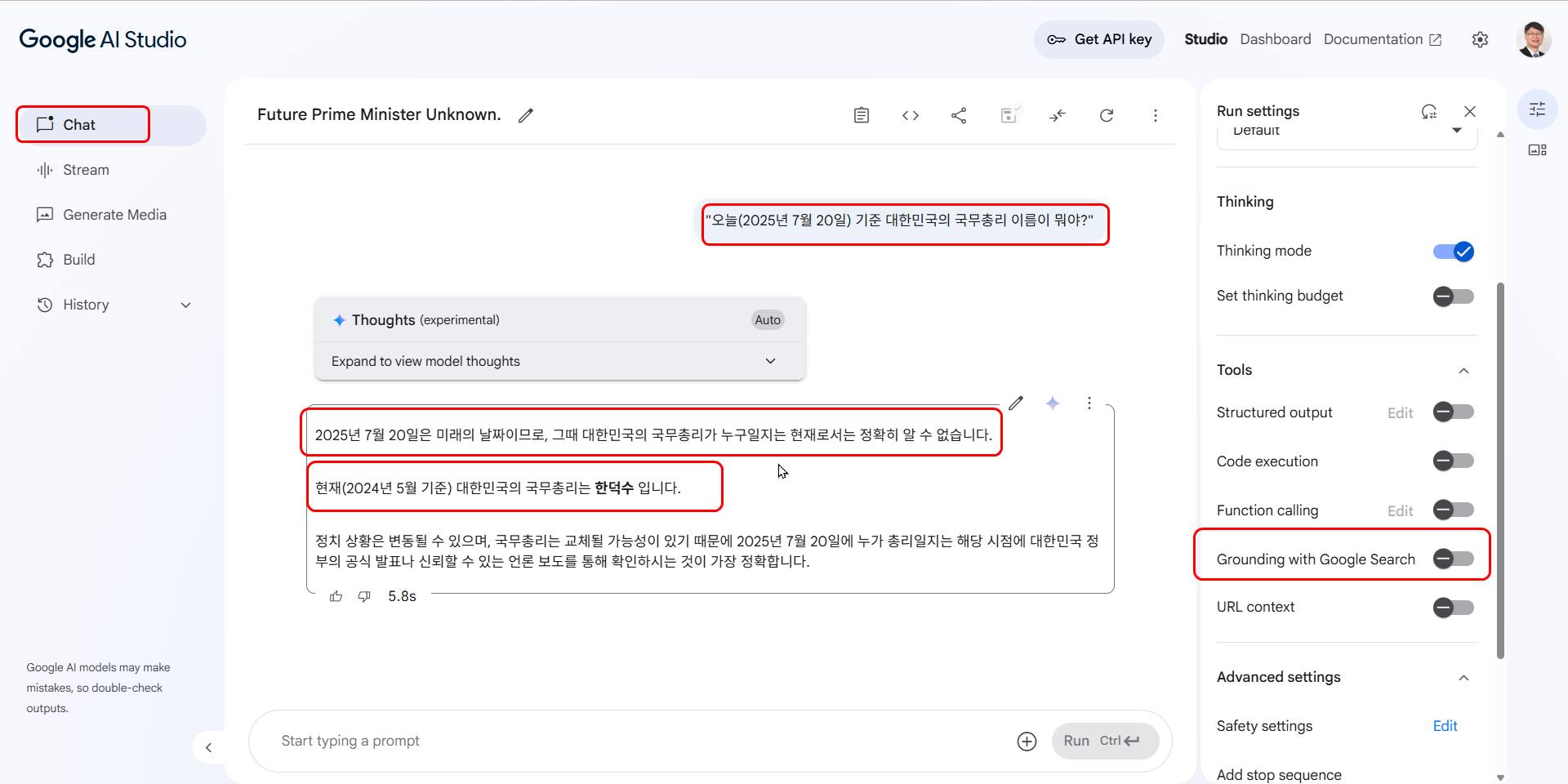
Task: Click Edit next to Safety settings
Action: click(1445, 726)
